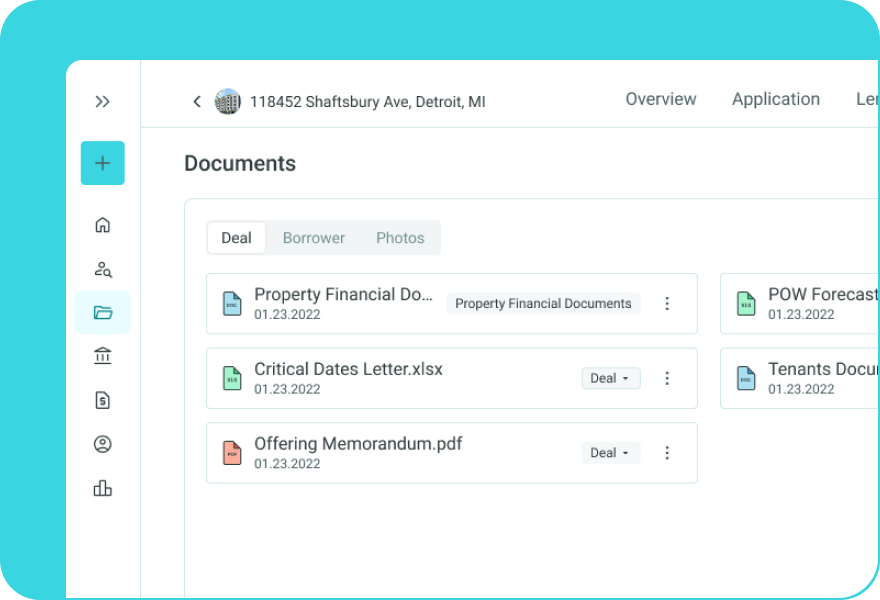Select the open folder documents icon

click(x=103, y=312)
